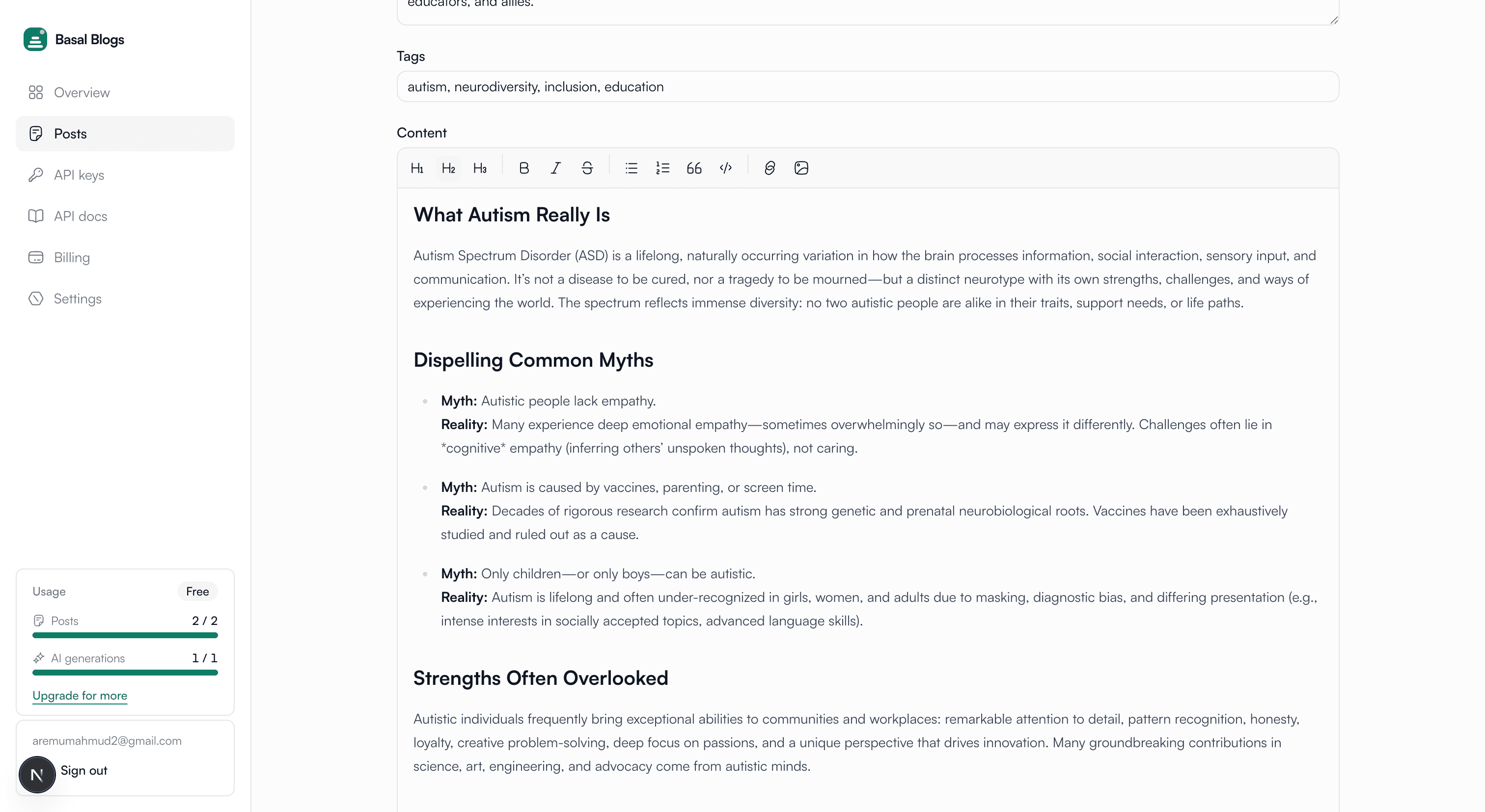Click the Content label

[x=421, y=133]
